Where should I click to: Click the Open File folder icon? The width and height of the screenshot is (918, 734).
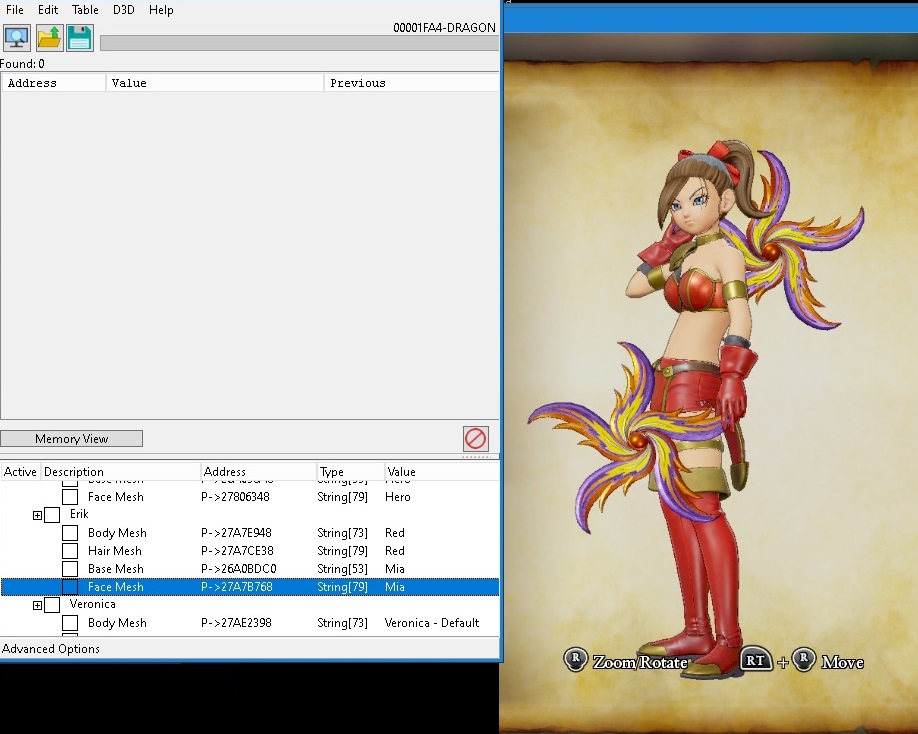pos(49,38)
